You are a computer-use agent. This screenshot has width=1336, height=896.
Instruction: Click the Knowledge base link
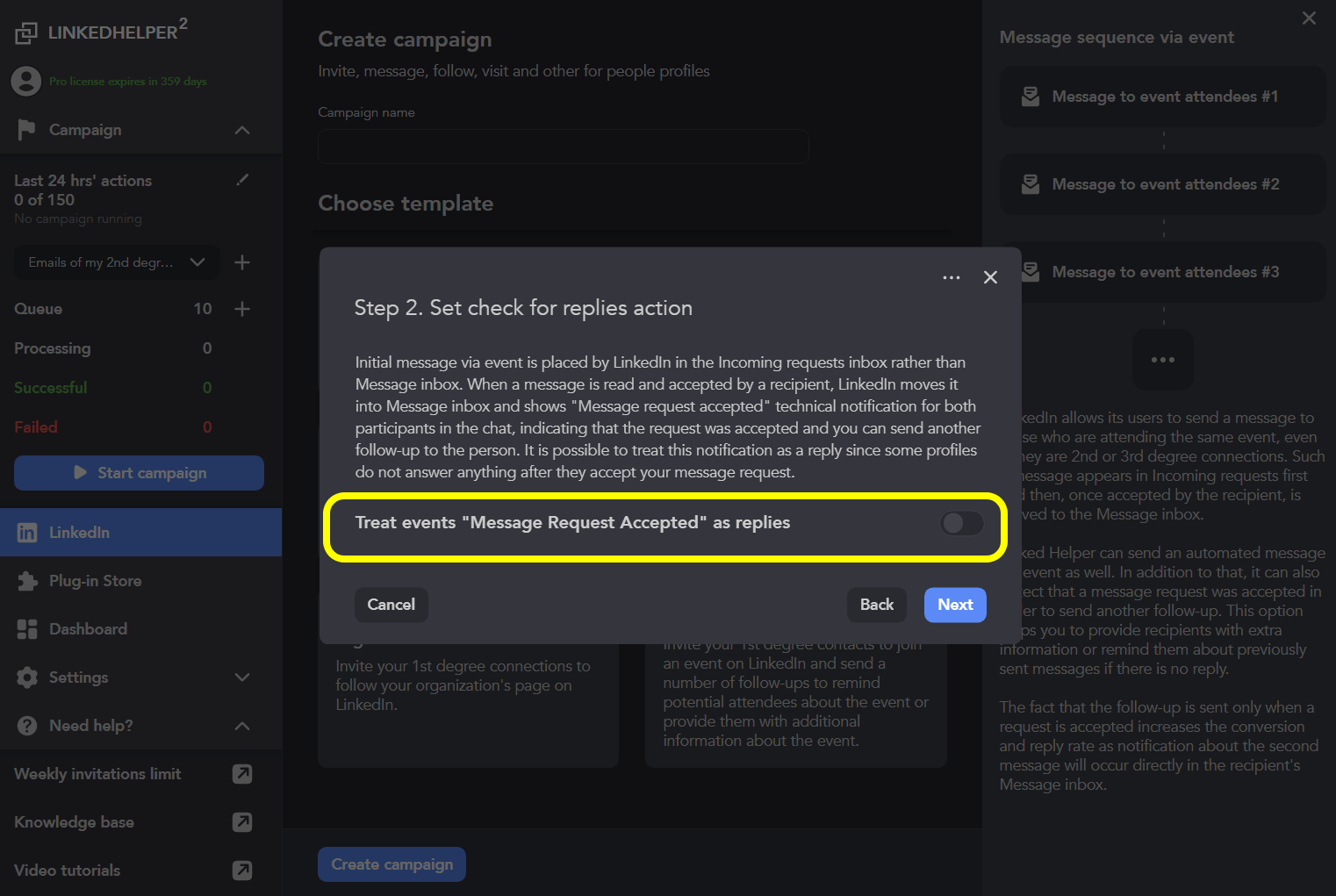click(x=74, y=822)
